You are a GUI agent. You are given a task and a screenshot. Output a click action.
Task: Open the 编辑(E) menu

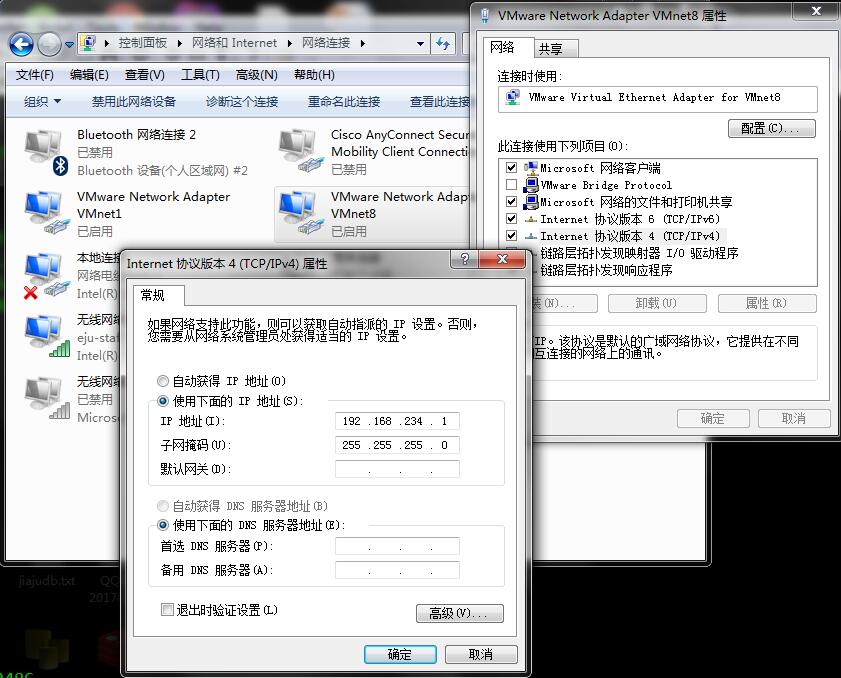(89, 75)
